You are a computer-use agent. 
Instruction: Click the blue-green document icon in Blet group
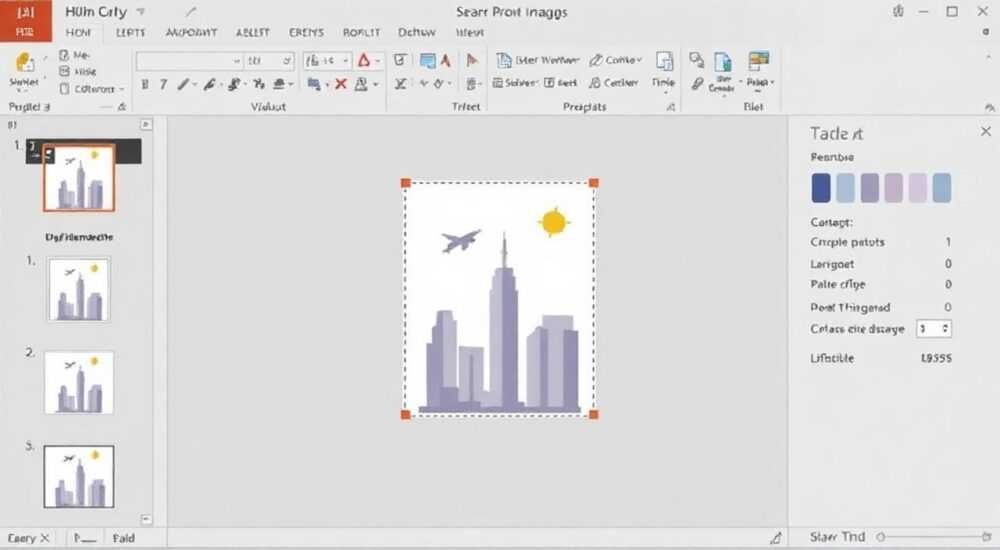point(723,63)
